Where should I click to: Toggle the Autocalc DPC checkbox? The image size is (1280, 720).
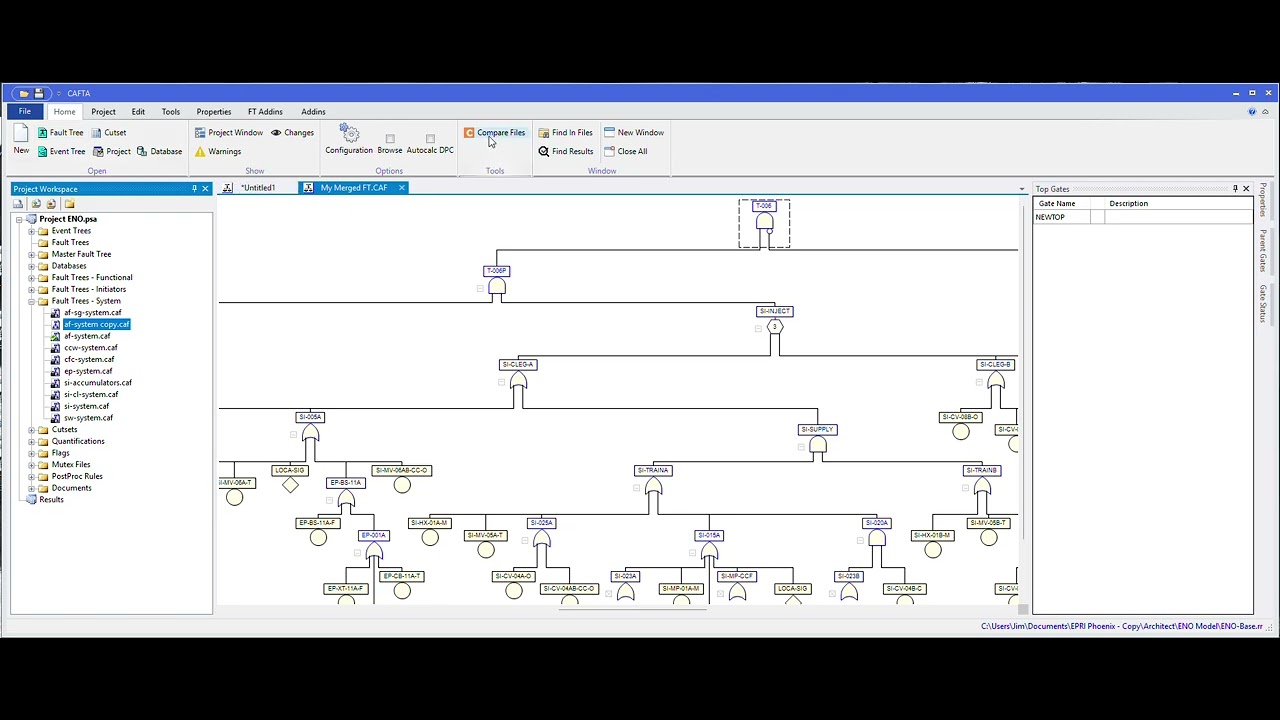[430, 138]
